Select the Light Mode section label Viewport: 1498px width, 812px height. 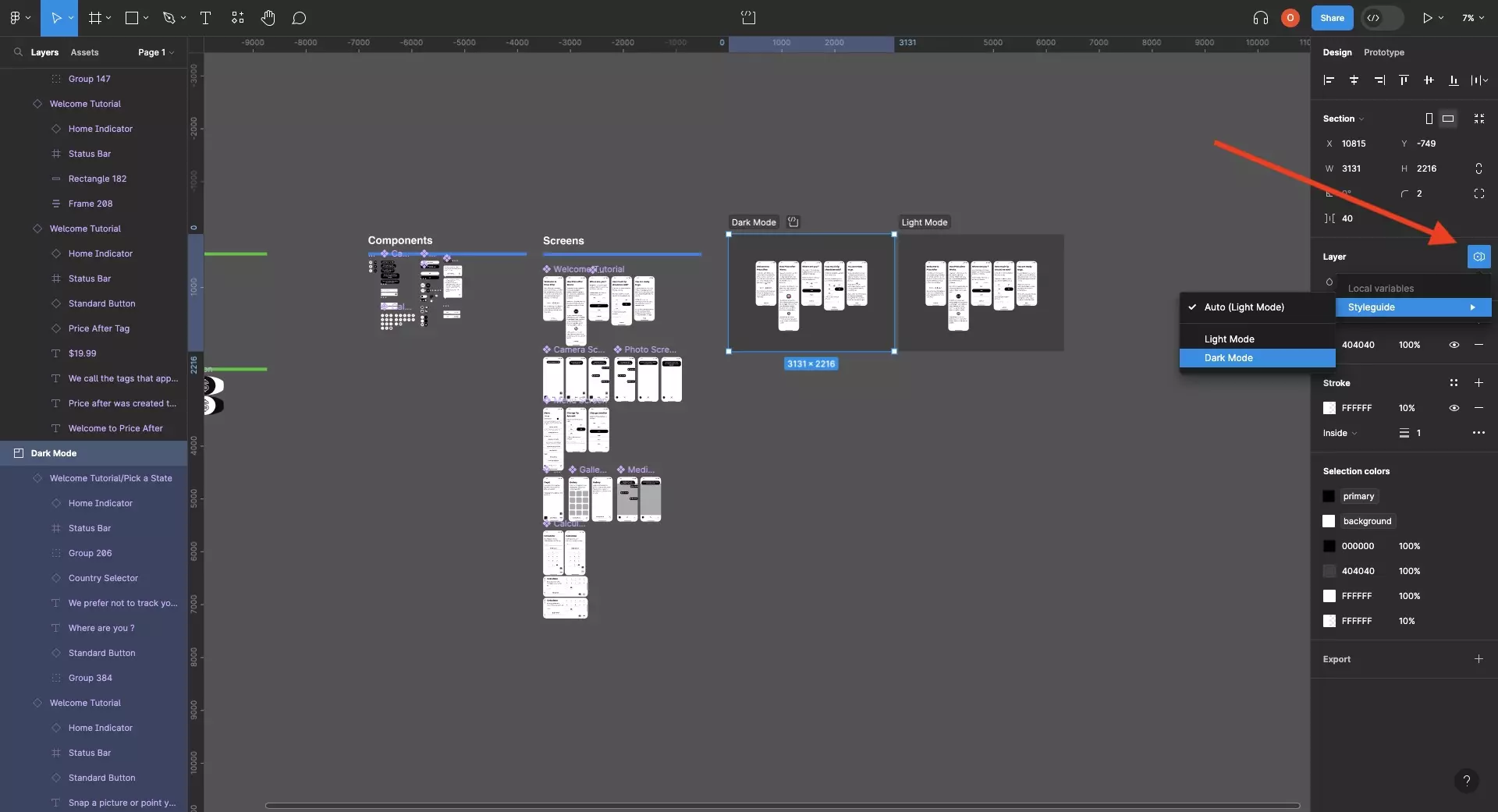pyautogui.click(x=925, y=222)
